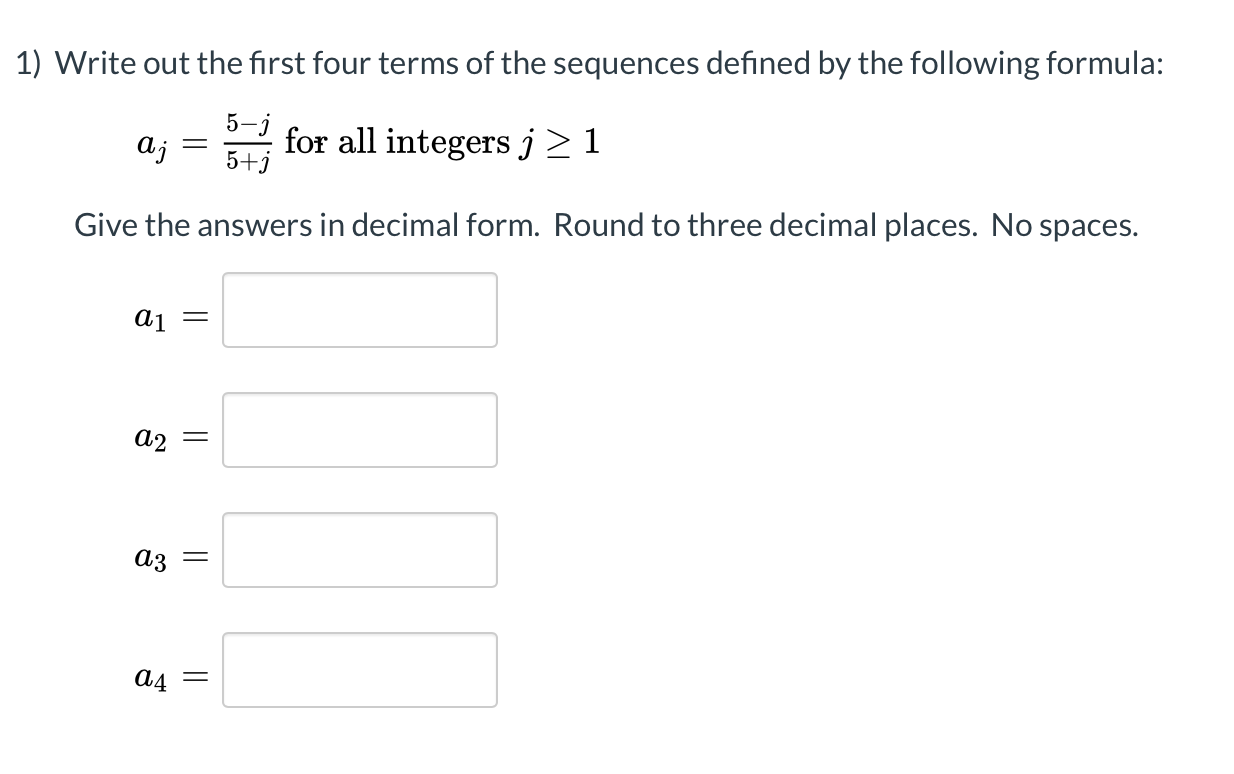1234x774 pixels.
Task: Click the 'No spaces' instruction text
Action: point(1060,225)
